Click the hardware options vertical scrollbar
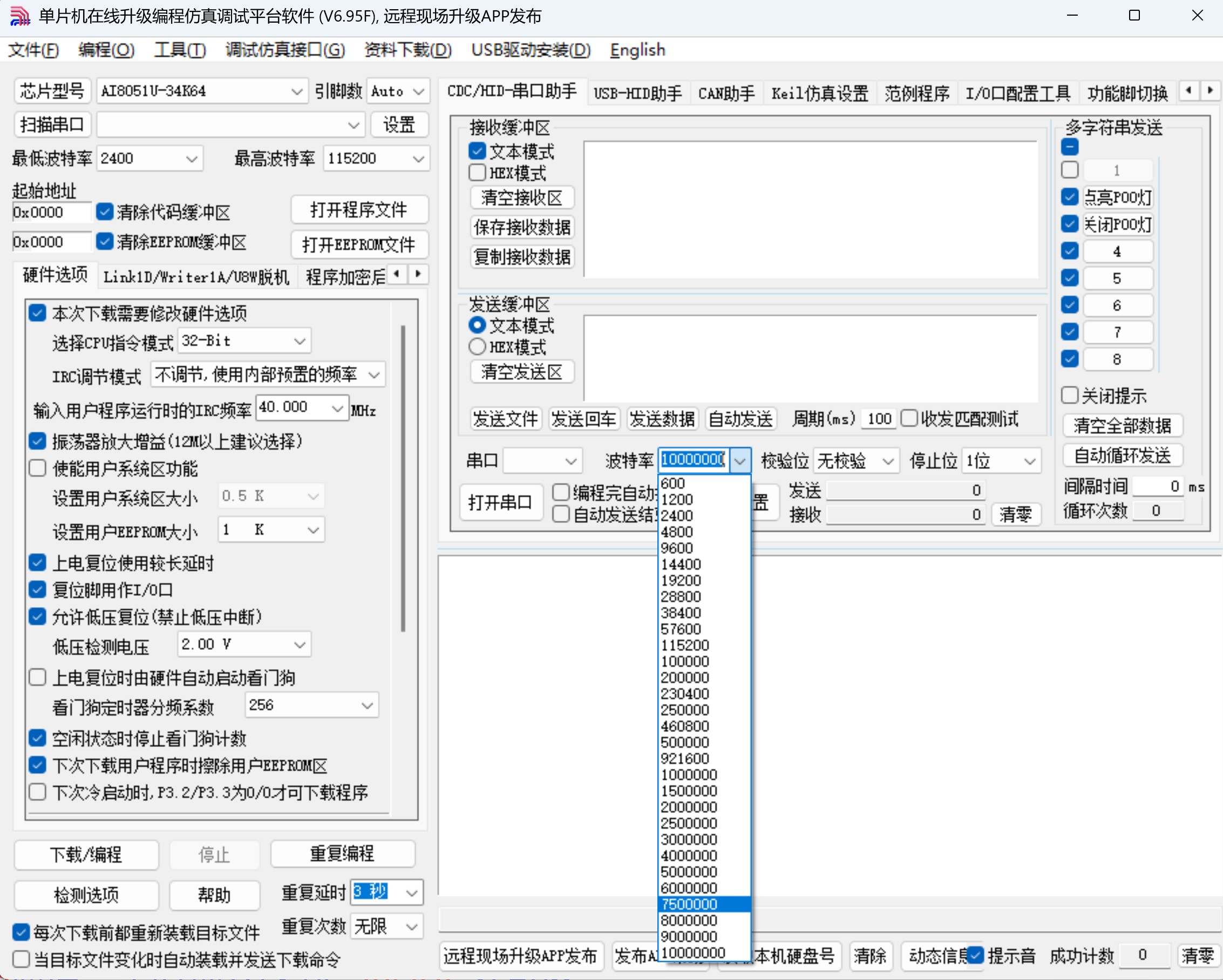Image resolution: width=1223 pixels, height=980 pixels. (x=403, y=478)
